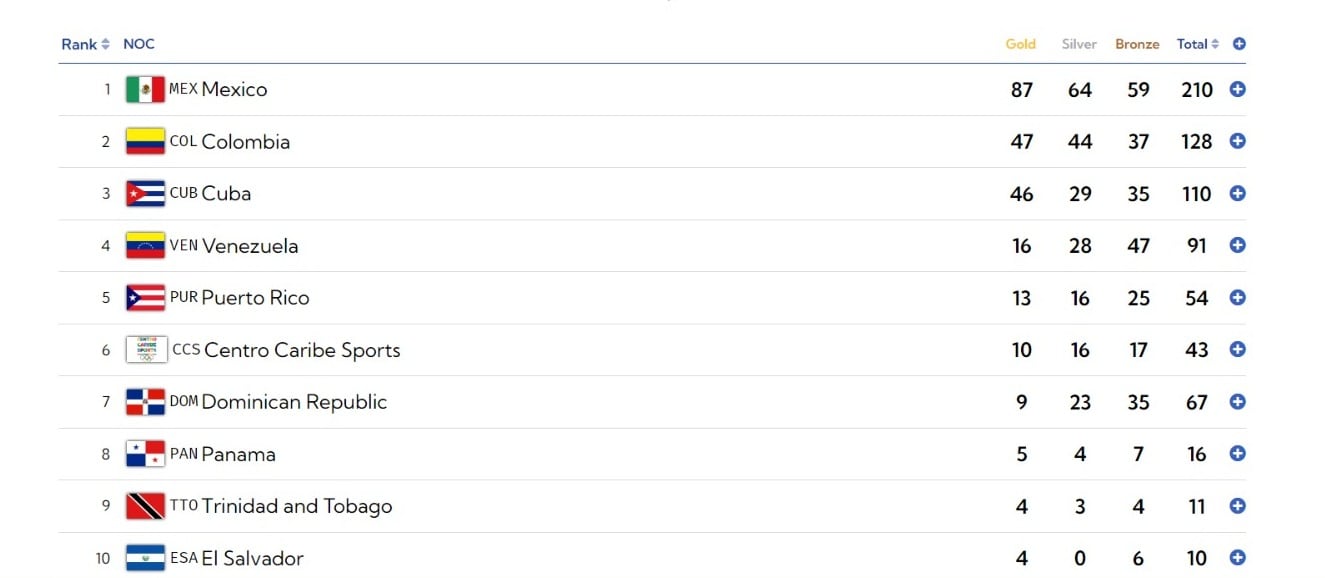1325x578 pixels.
Task: Click the Mexico flag icon
Action: click(x=145, y=90)
